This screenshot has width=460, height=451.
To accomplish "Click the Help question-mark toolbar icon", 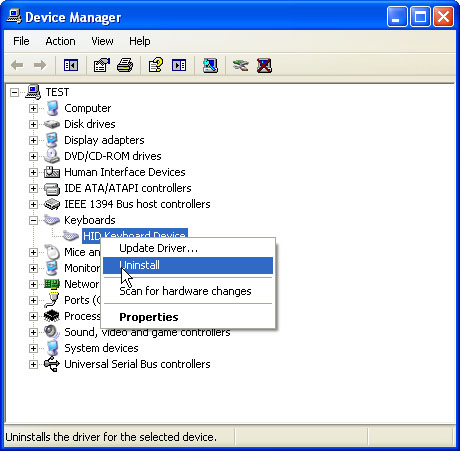I will point(156,65).
